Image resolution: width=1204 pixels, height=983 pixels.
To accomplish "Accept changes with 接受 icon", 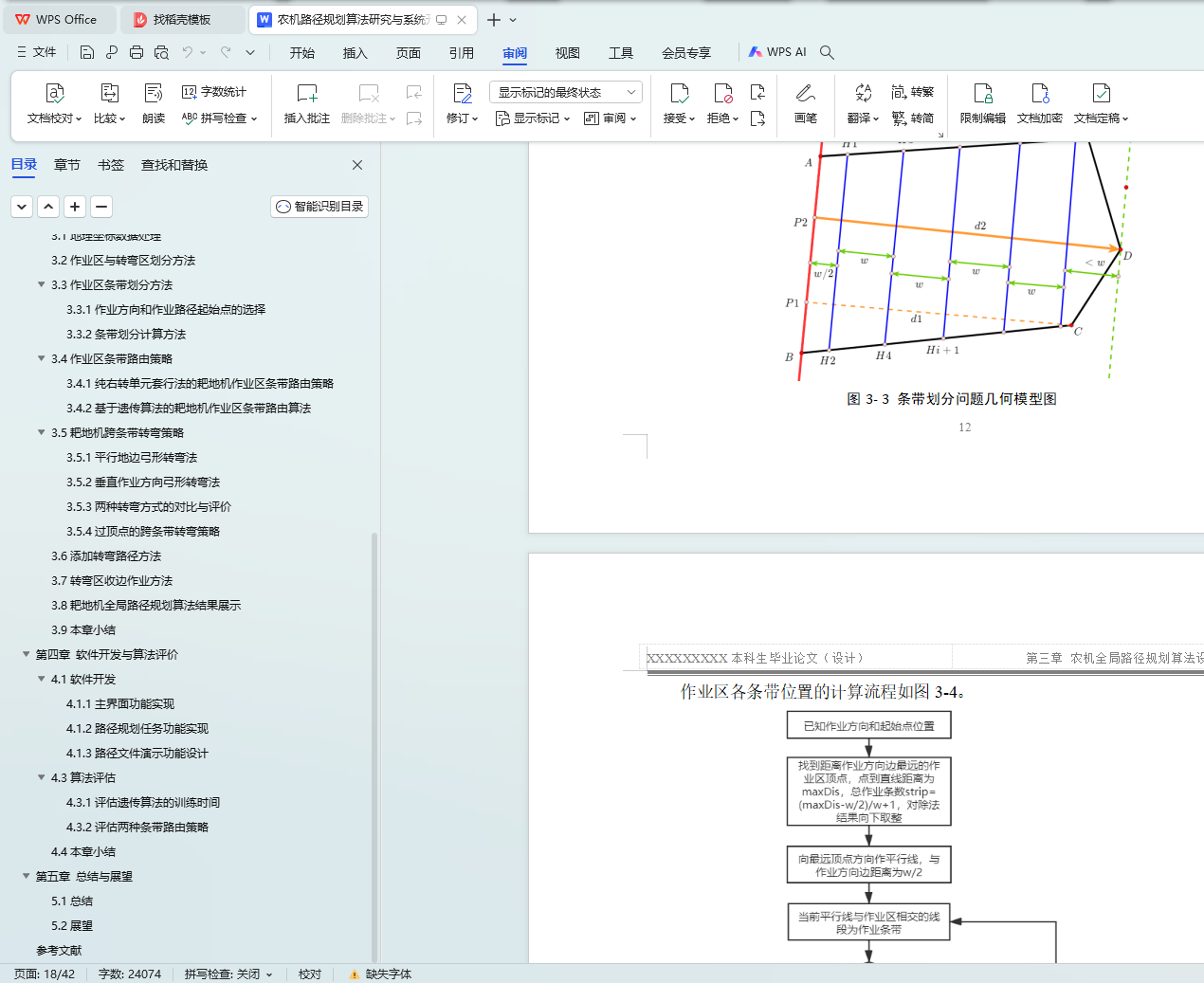I will pyautogui.click(x=679, y=93).
